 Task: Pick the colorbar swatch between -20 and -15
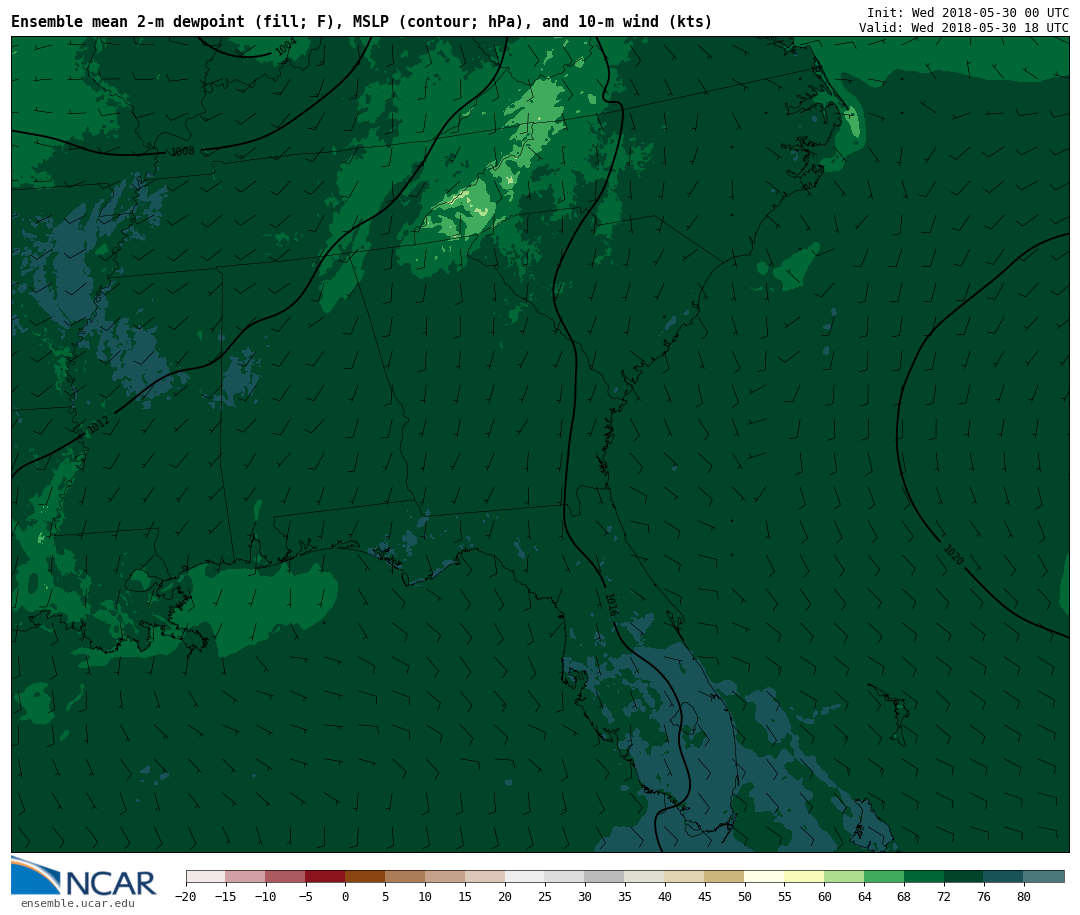(x=206, y=876)
